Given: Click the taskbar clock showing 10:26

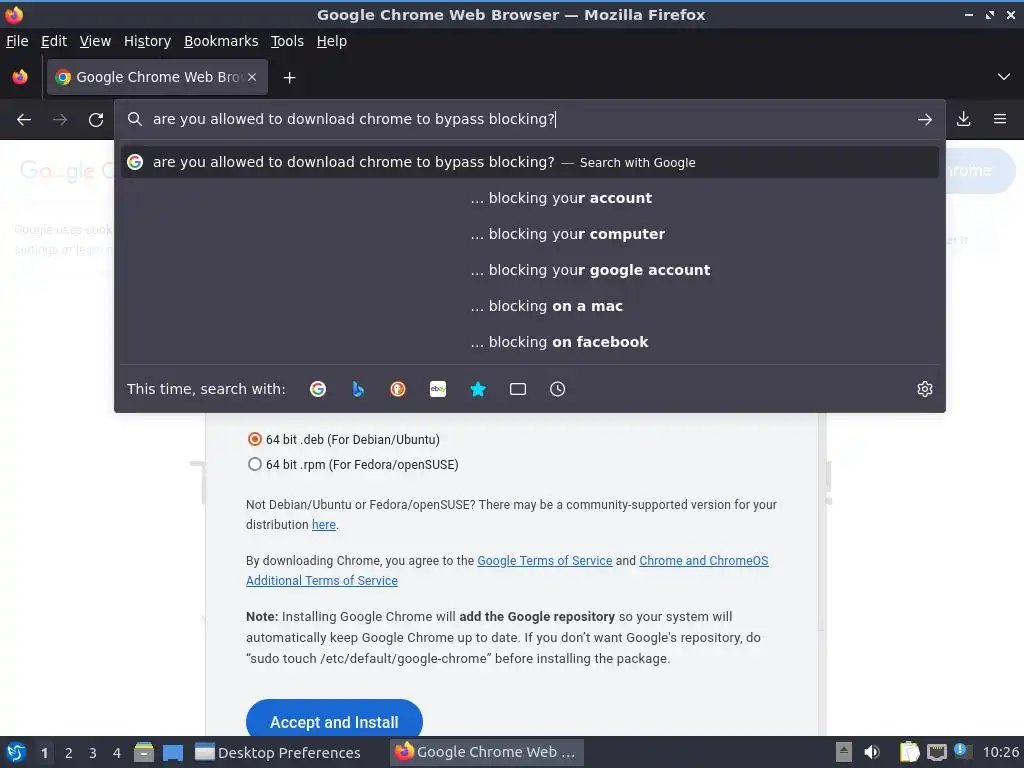Looking at the screenshot, I should 1000,752.
